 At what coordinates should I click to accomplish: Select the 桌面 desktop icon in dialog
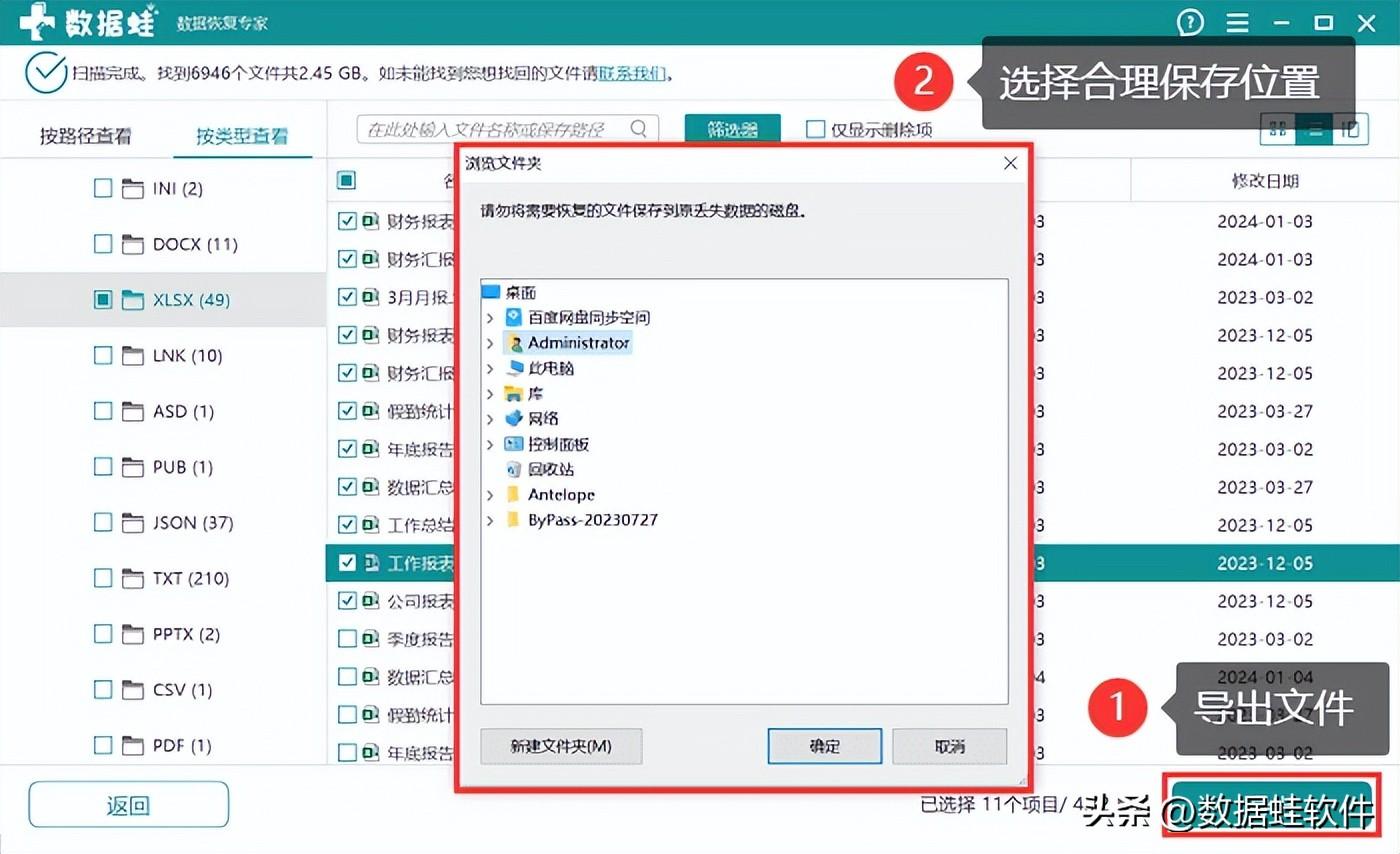pyautogui.click(x=490, y=292)
